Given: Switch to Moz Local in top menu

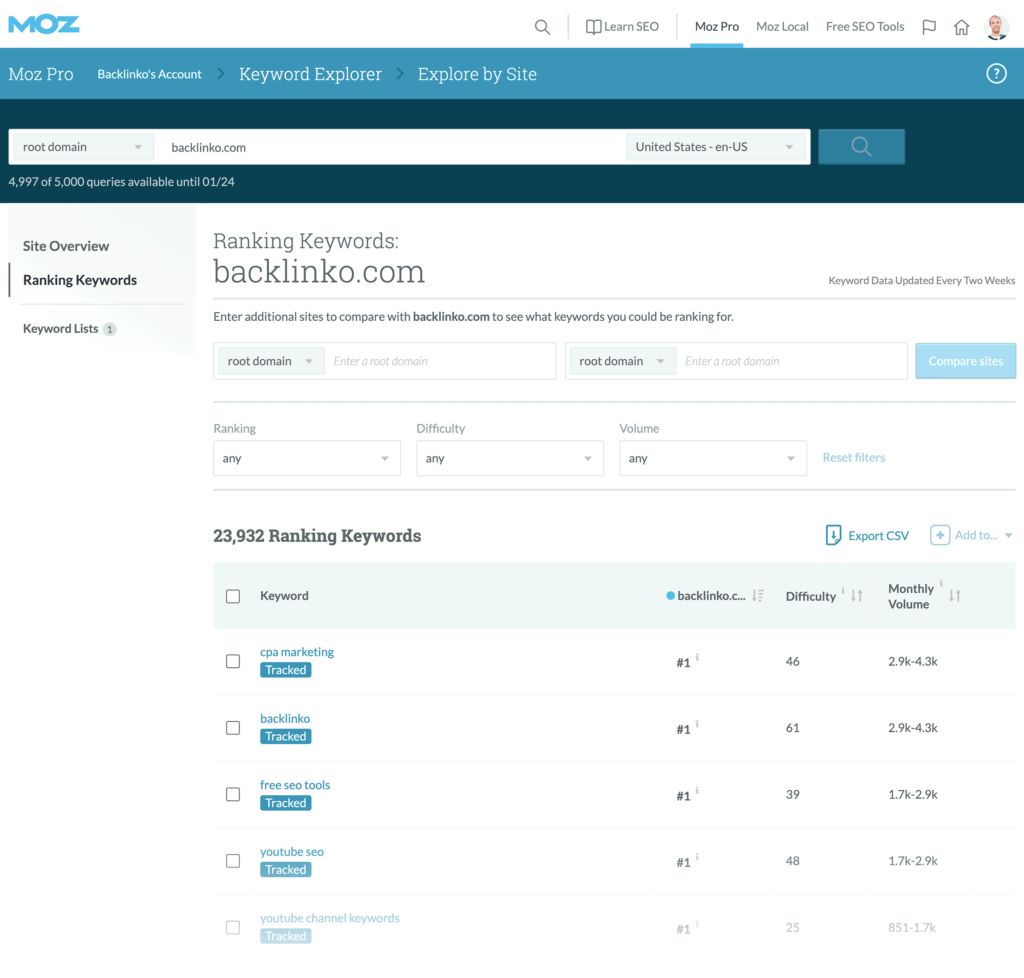Looking at the screenshot, I should (x=782, y=27).
